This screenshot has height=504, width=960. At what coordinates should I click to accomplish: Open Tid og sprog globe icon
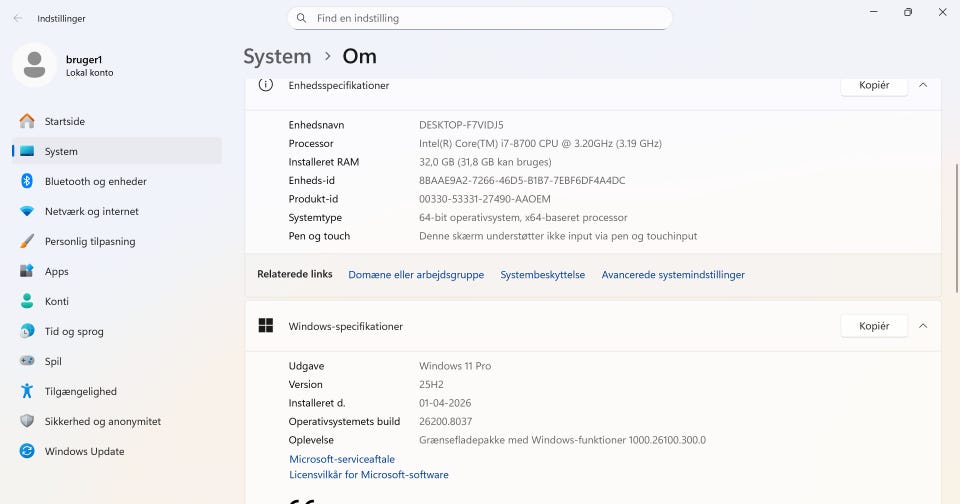point(27,331)
